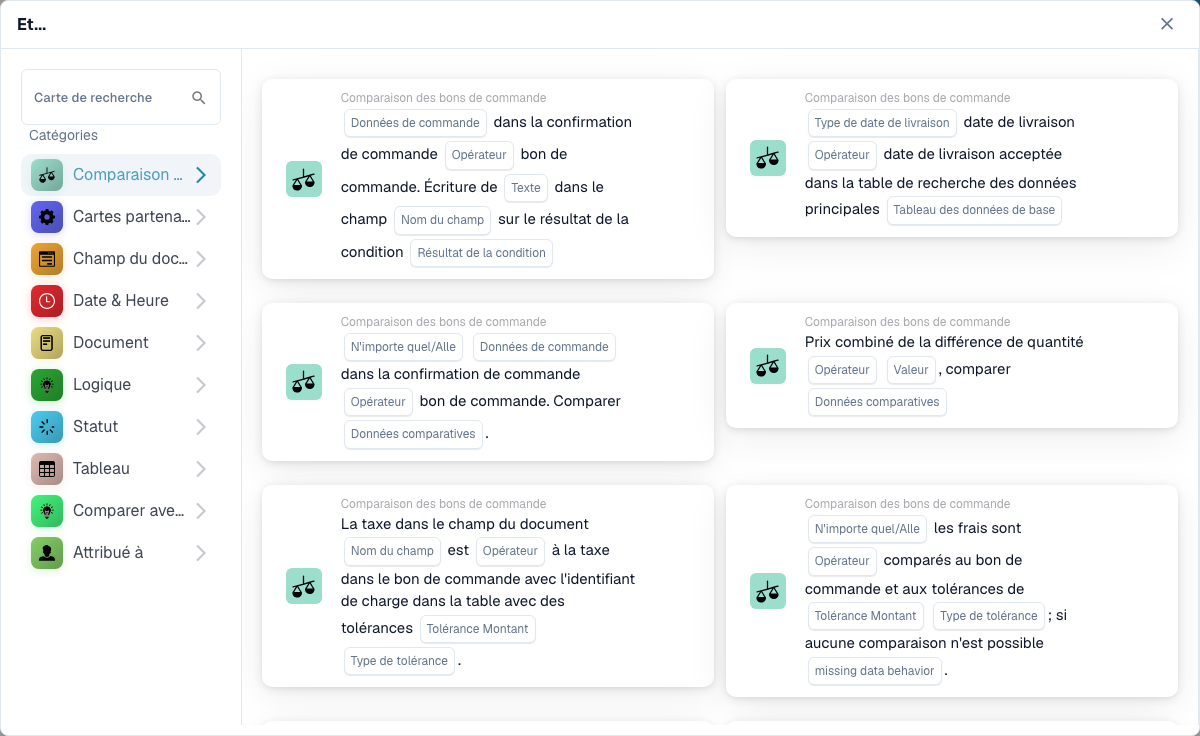This screenshot has height=736, width=1200.
Task: Open the Tableau category
Action: coord(121,469)
